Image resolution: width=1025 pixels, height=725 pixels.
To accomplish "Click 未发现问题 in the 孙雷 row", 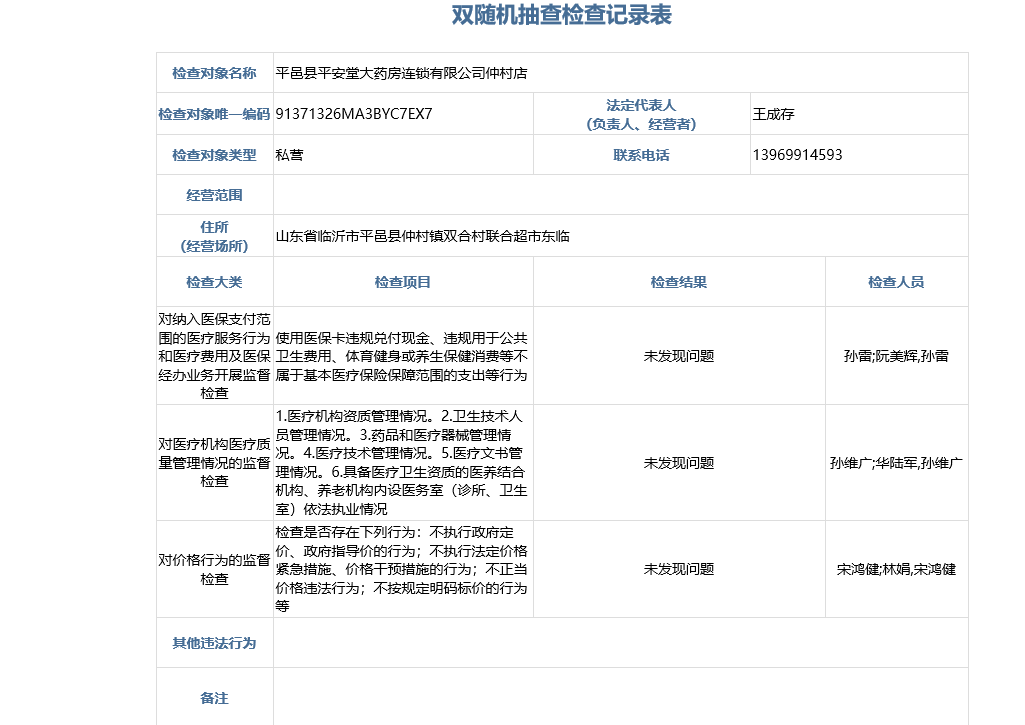I will (679, 356).
